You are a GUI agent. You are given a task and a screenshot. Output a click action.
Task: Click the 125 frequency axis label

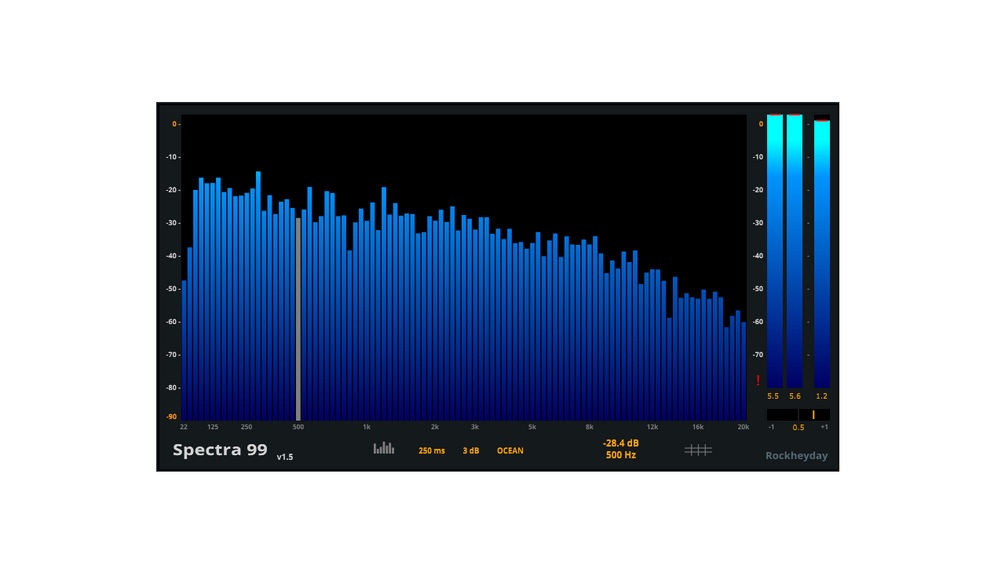click(213, 427)
